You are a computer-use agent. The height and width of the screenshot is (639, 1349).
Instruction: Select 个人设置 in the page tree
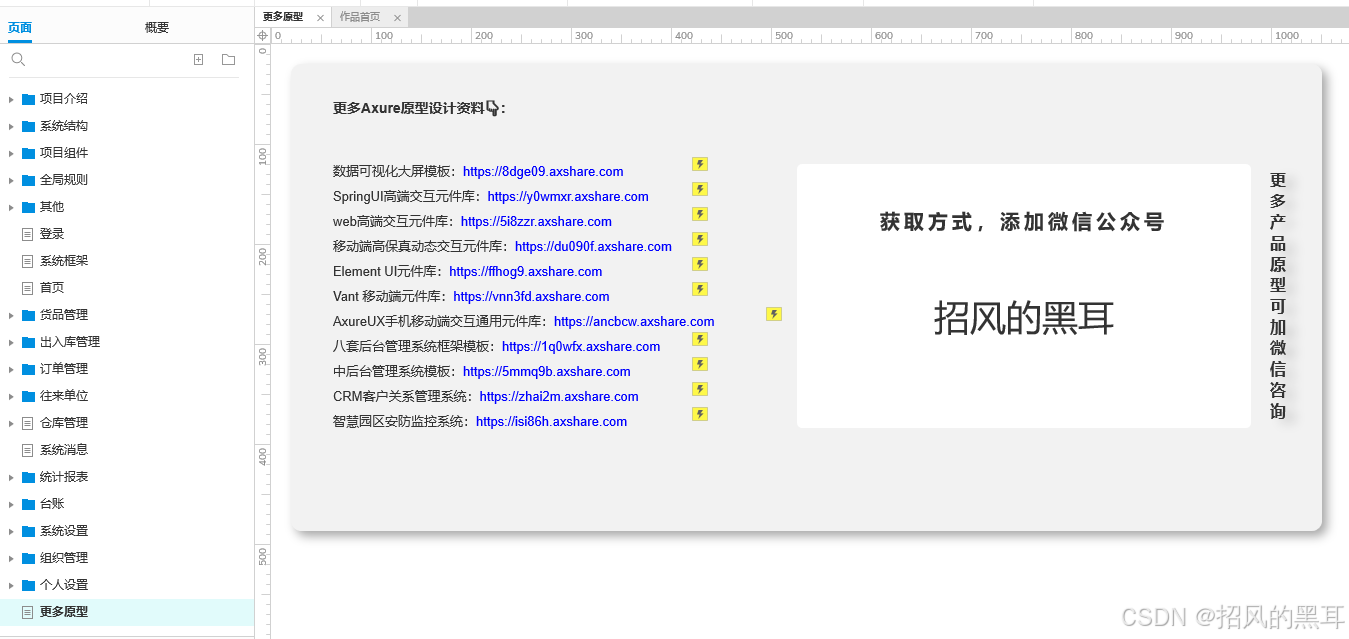click(x=64, y=585)
